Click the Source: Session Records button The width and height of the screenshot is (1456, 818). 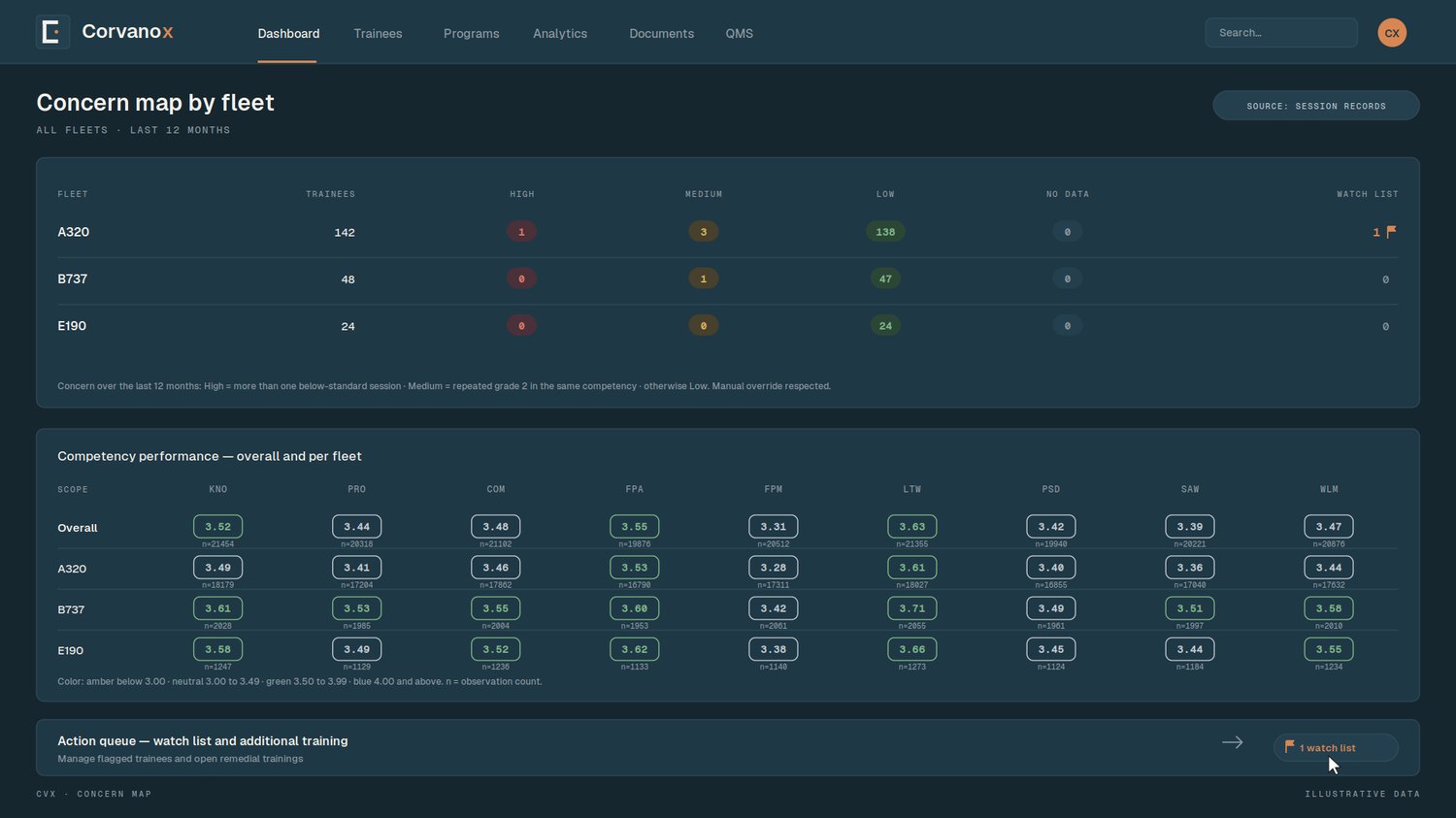click(x=1316, y=106)
